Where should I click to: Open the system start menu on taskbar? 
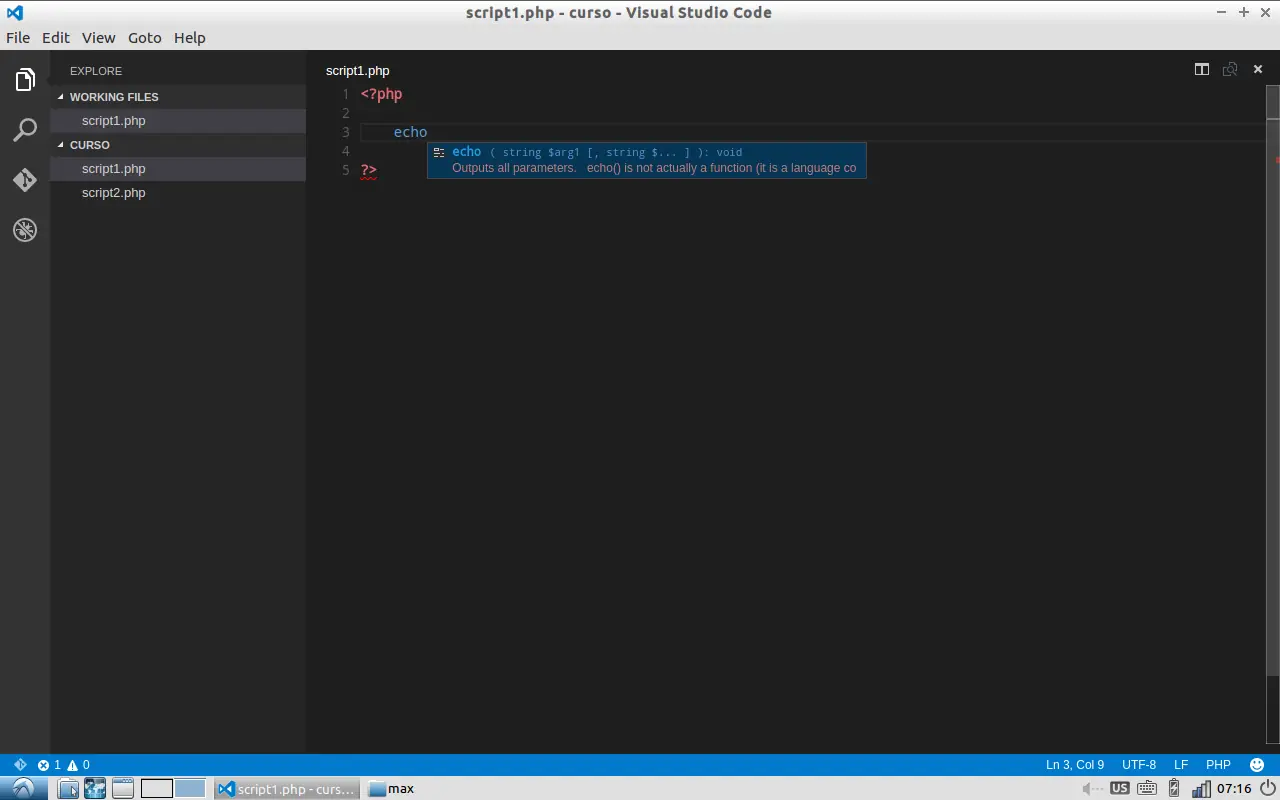pyautogui.click(x=22, y=788)
